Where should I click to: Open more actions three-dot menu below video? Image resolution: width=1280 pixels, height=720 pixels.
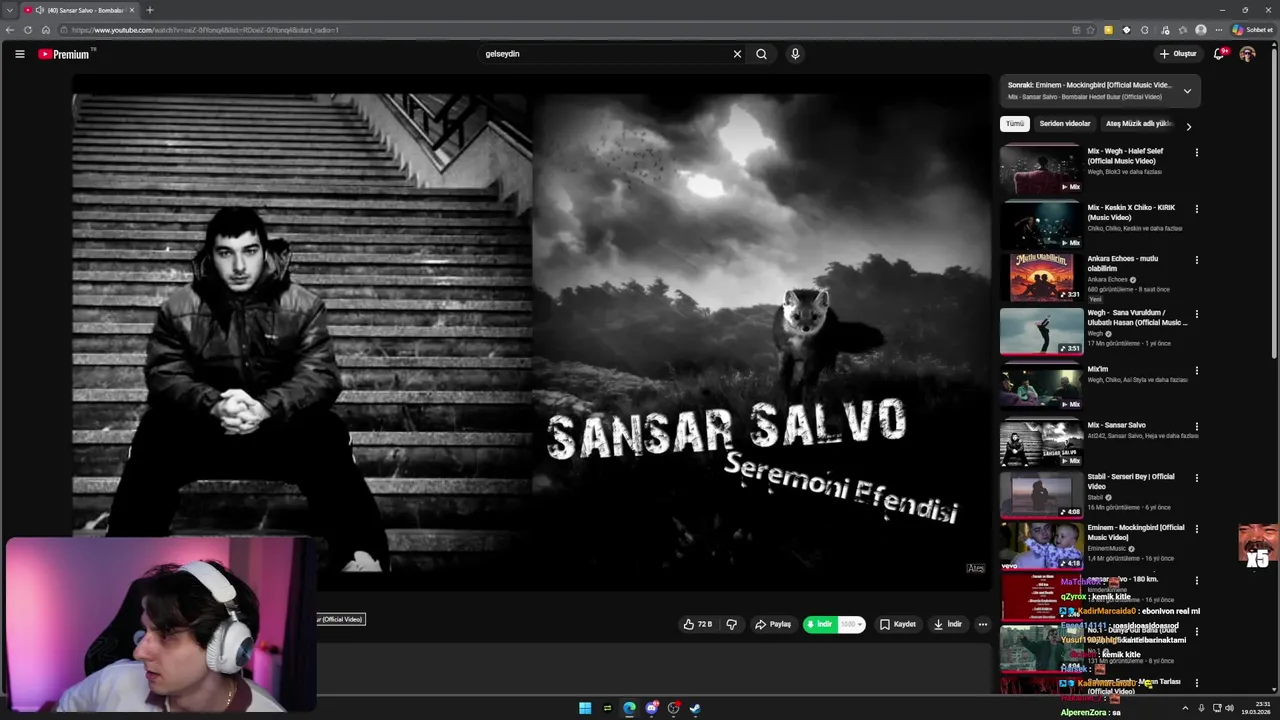(x=982, y=624)
